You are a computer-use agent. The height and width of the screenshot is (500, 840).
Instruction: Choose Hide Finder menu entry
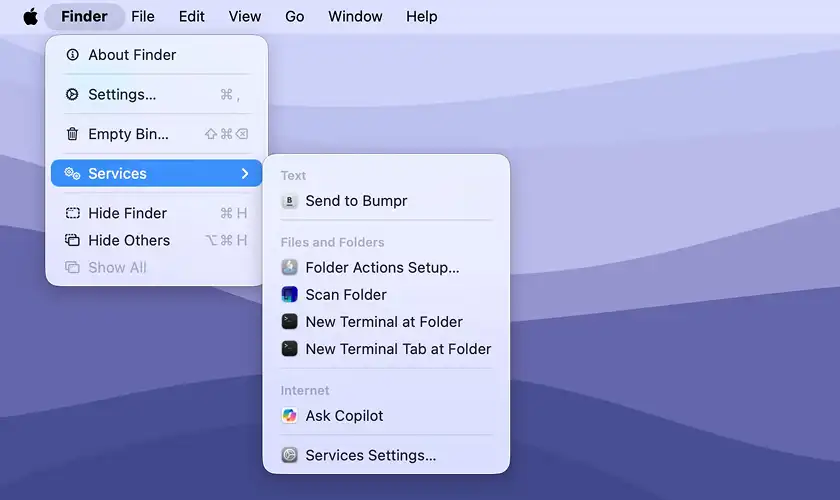coord(156,213)
